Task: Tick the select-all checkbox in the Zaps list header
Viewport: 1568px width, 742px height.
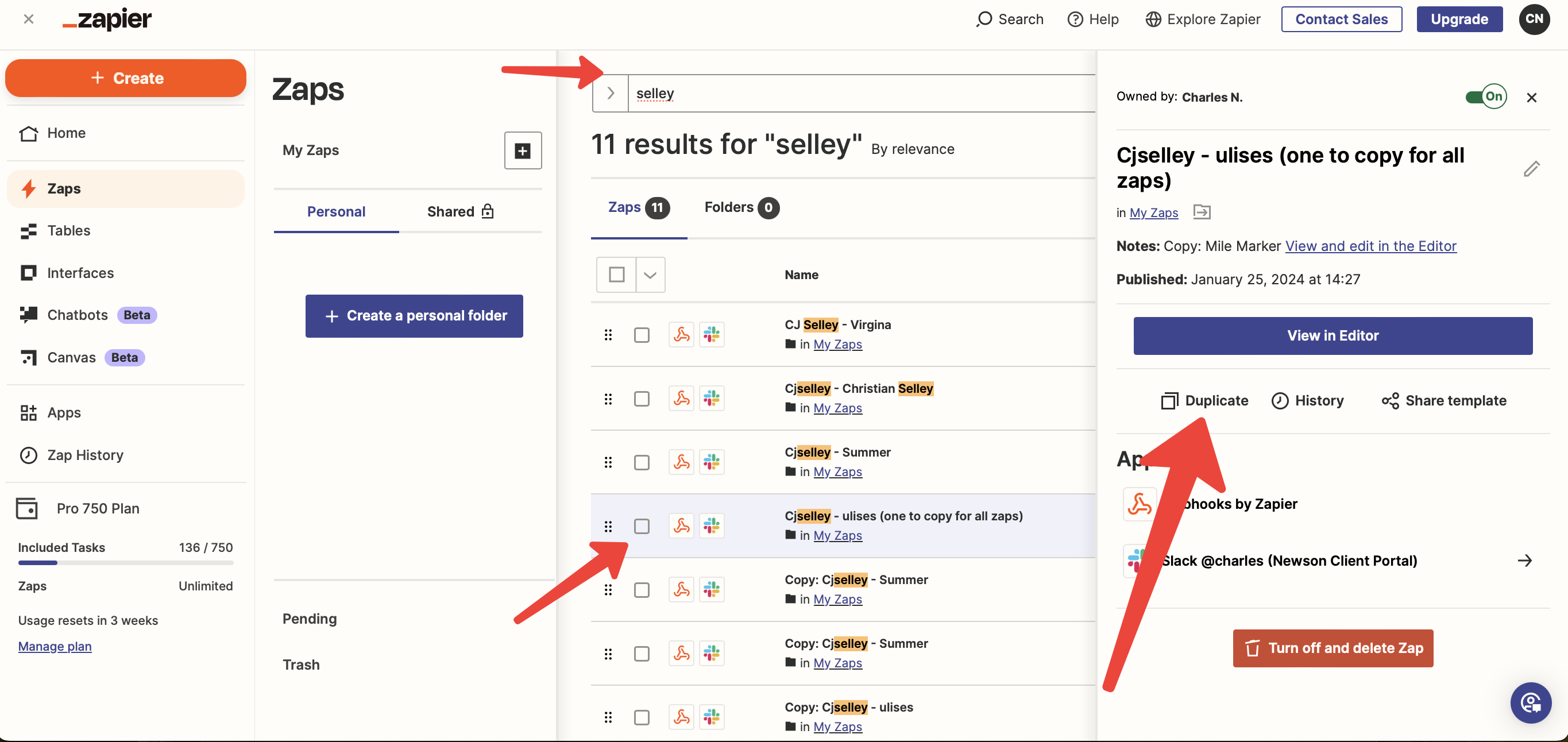Action: click(616, 275)
